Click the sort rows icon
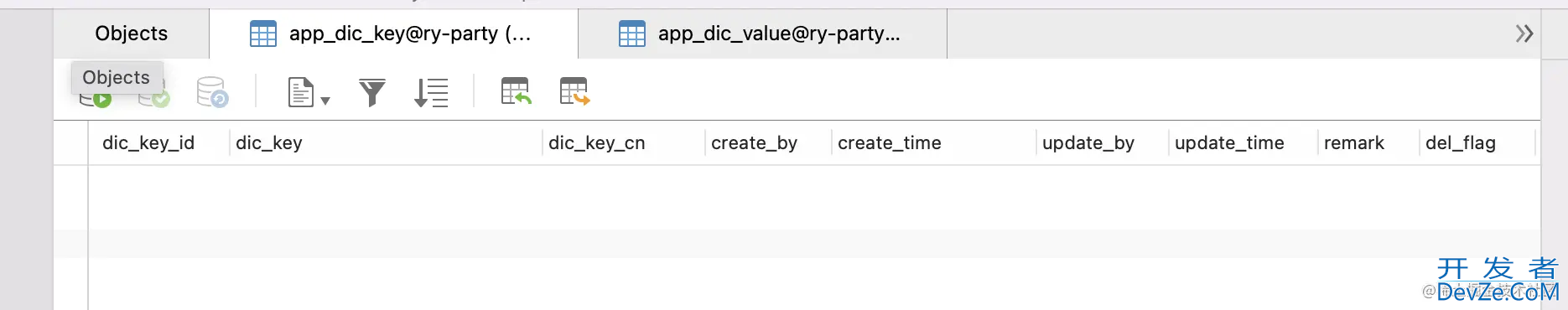1568x310 pixels. (431, 92)
